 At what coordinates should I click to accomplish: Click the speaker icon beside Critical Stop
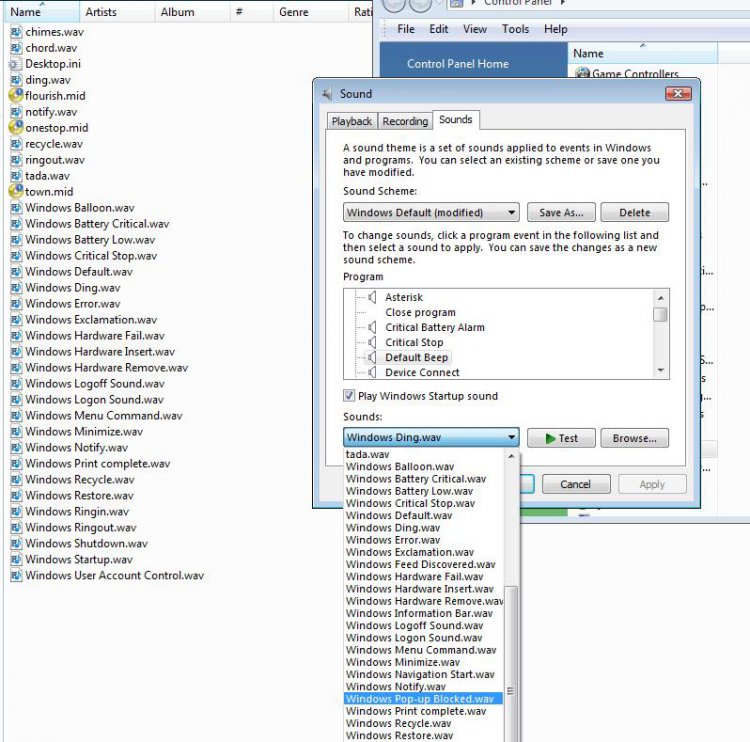(x=372, y=343)
